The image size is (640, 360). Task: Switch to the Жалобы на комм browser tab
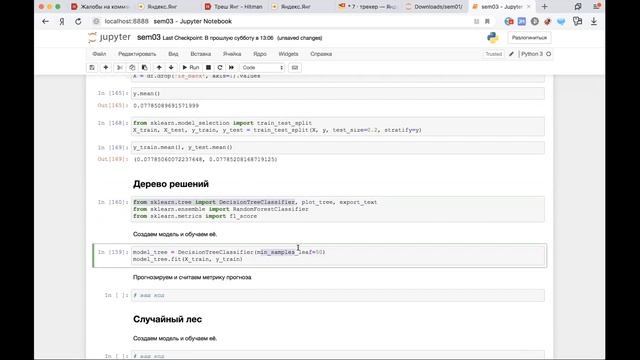tap(100, 7)
